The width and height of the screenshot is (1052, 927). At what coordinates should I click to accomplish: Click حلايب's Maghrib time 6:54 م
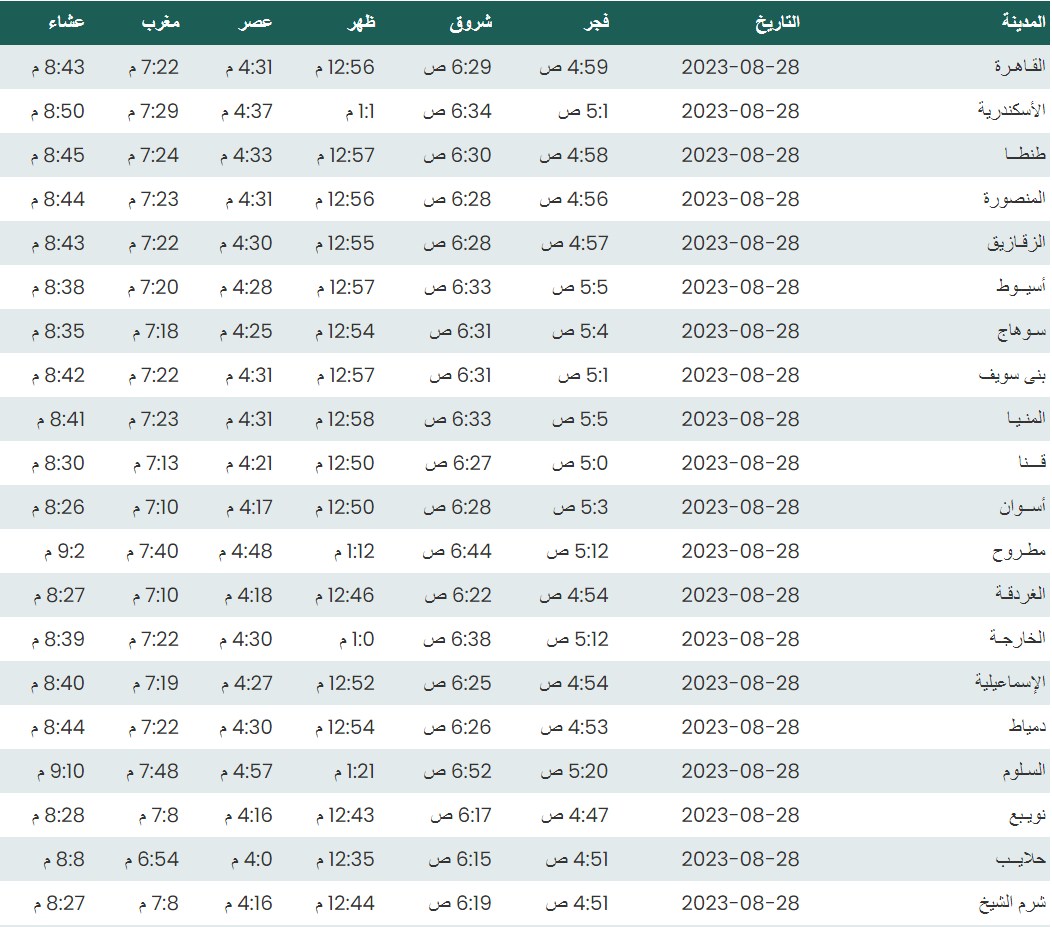tap(153, 859)
